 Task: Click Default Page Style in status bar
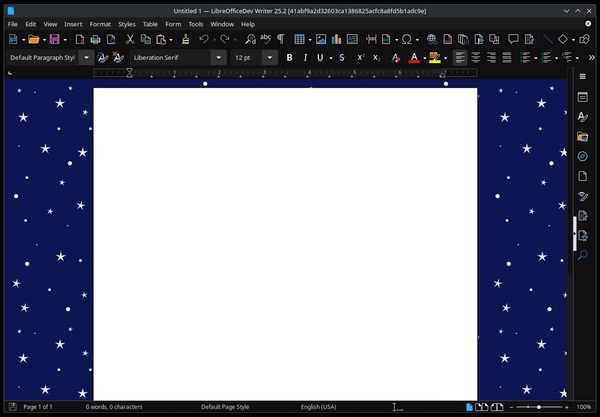click(x=225, y=408)
